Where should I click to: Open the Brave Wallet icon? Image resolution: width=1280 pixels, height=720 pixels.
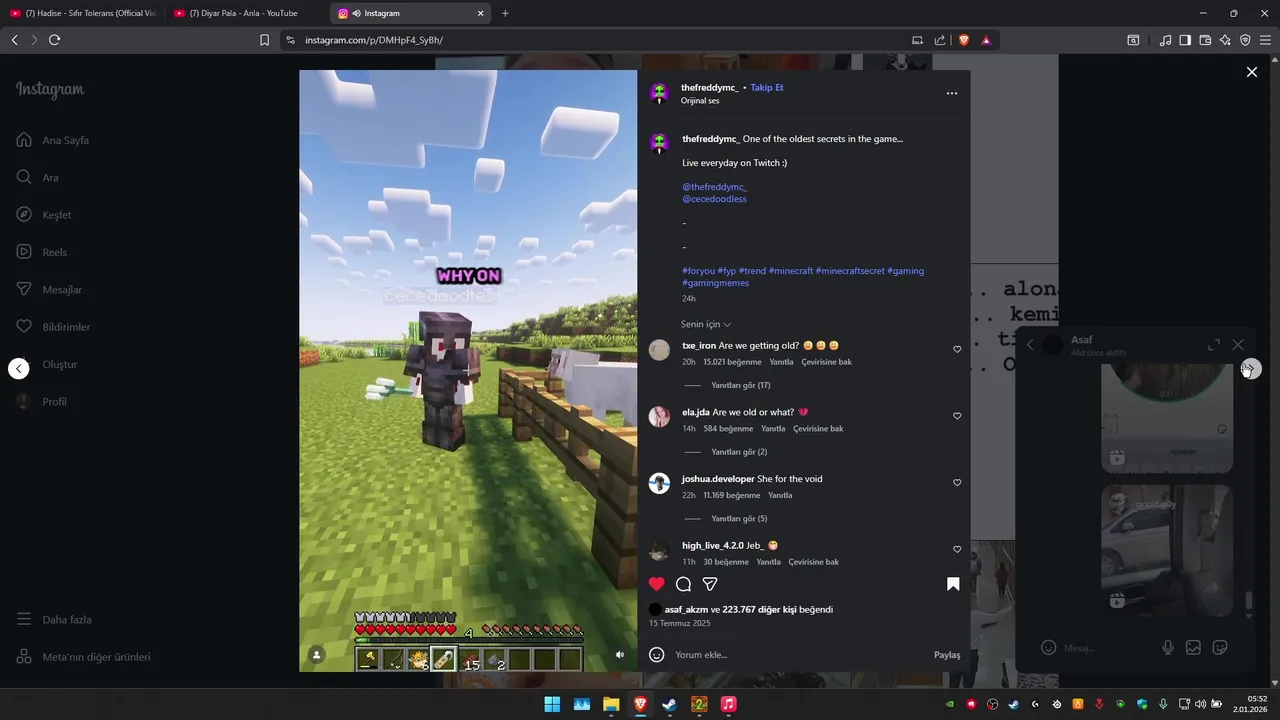coord(1205,40)
